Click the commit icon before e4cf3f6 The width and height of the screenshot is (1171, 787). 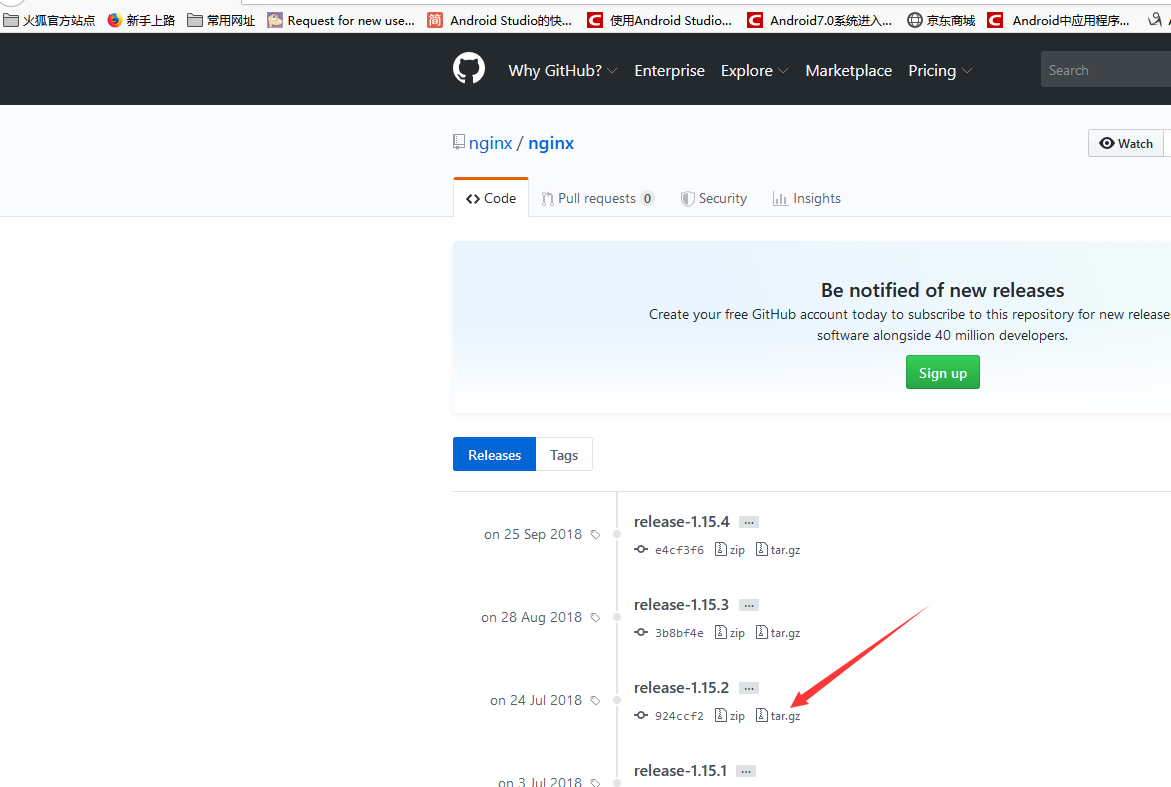tap(641, 549)
